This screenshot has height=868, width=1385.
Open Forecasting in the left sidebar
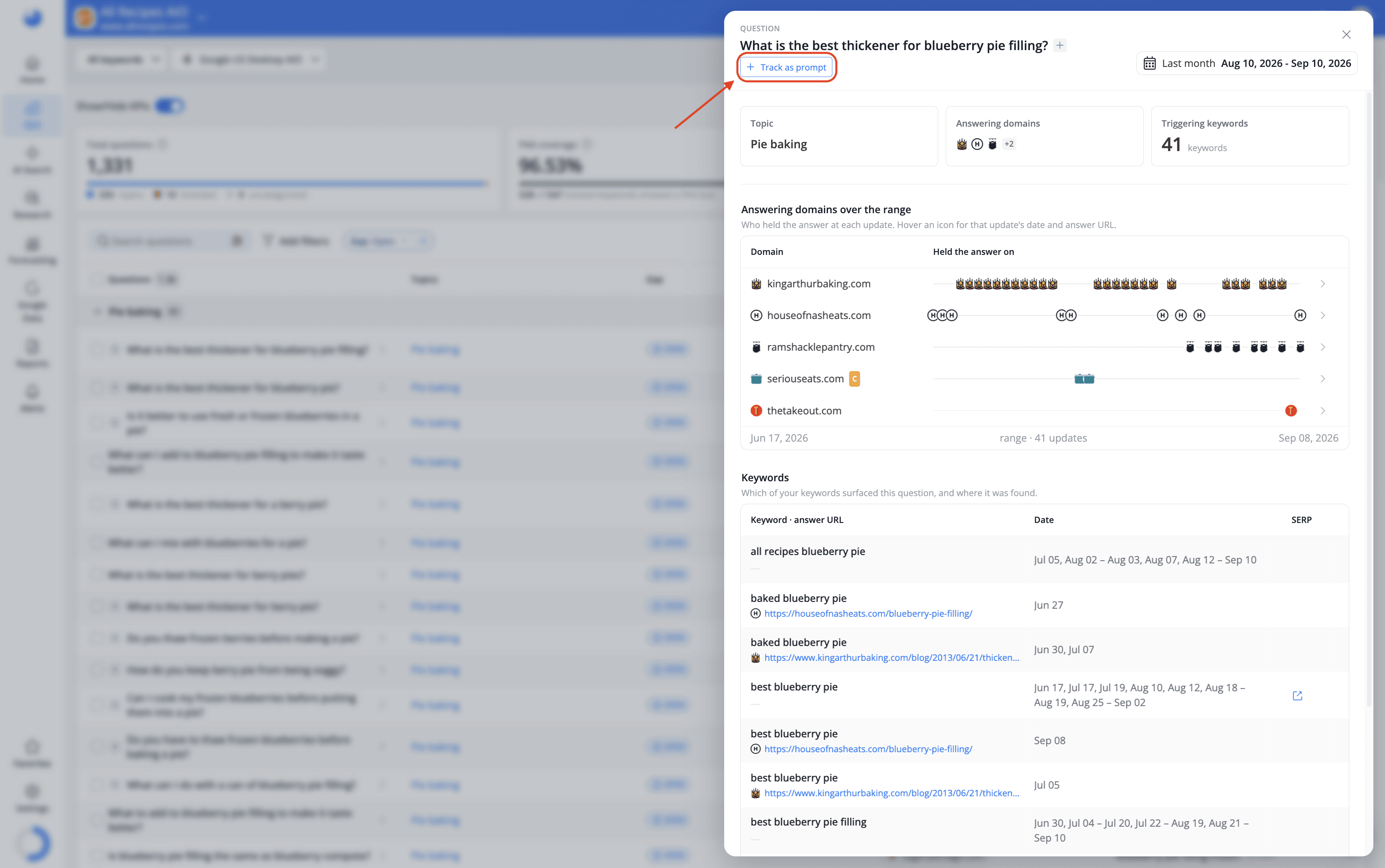pos(32,250)
